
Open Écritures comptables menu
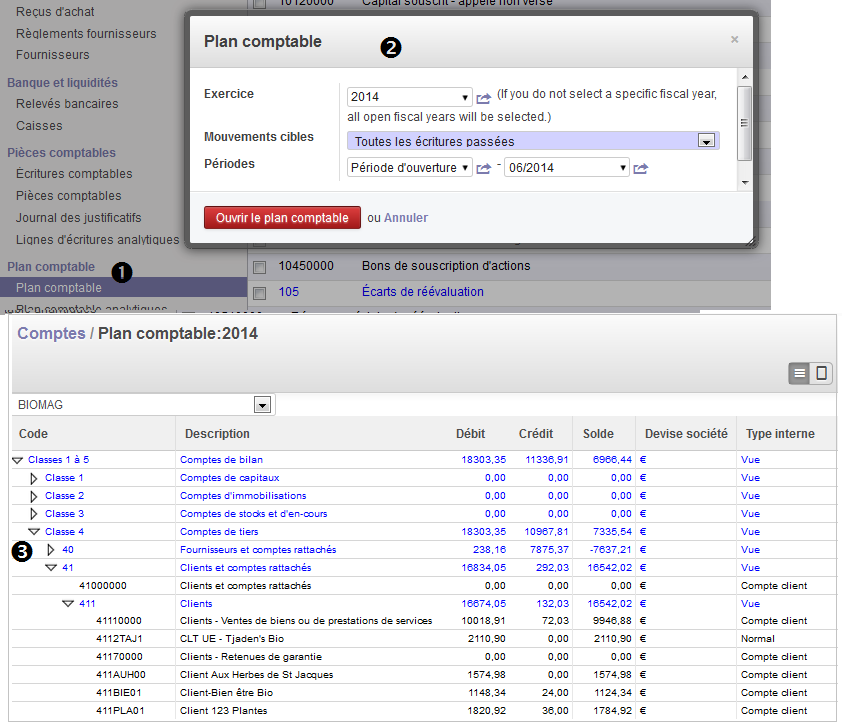click(x=74, y=174)
